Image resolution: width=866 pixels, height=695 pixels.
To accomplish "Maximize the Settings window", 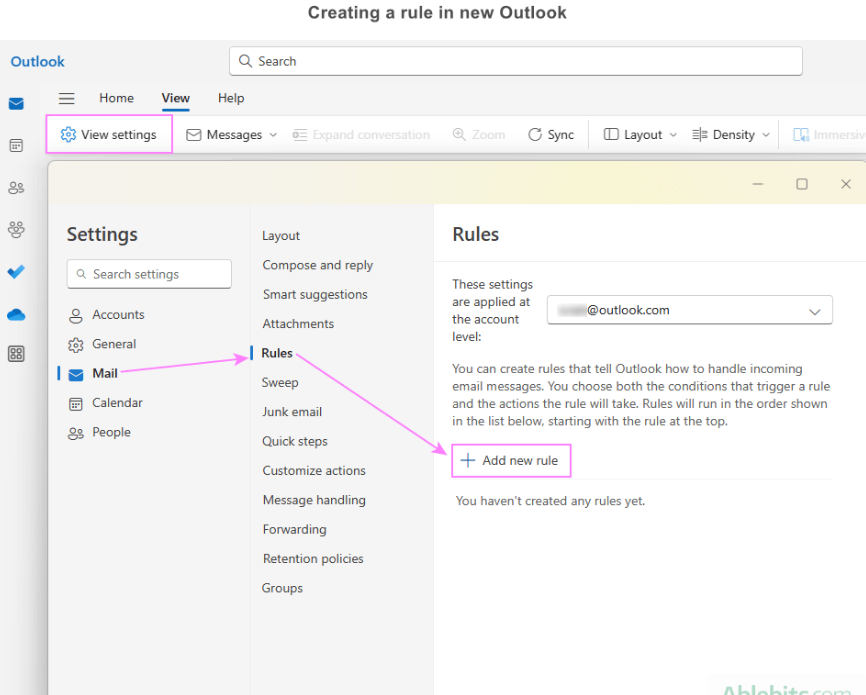I will pos(802,184).
